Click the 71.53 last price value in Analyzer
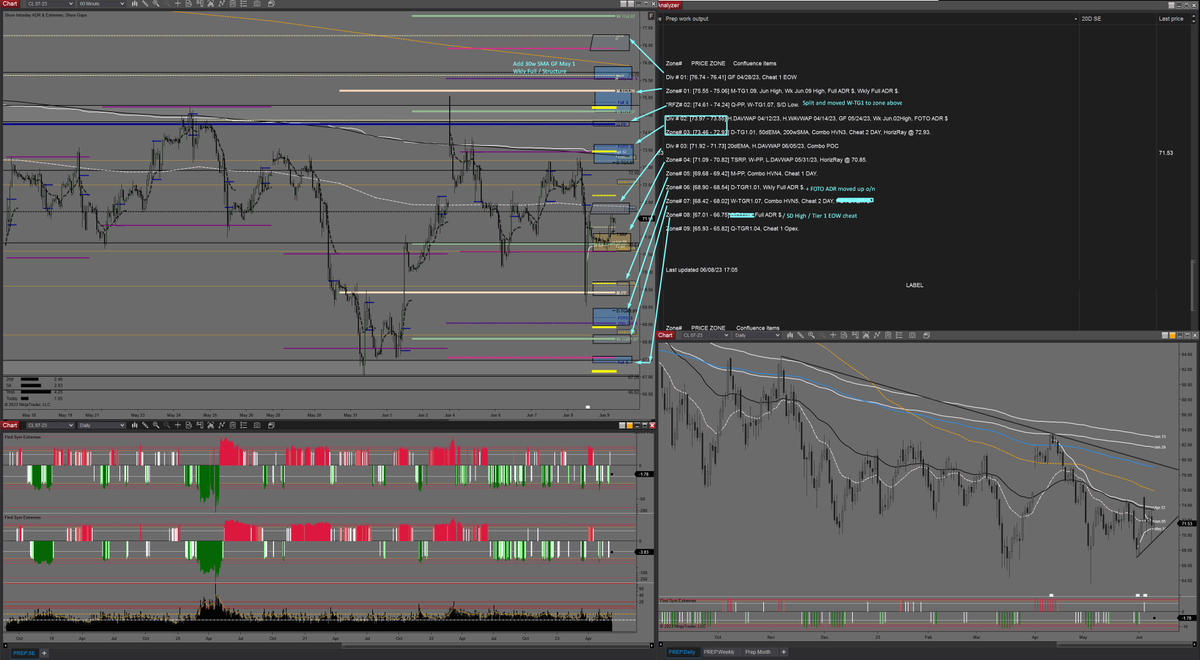Image resolution: width=1200 pixels, height=660 pixels. [1165, 152]
